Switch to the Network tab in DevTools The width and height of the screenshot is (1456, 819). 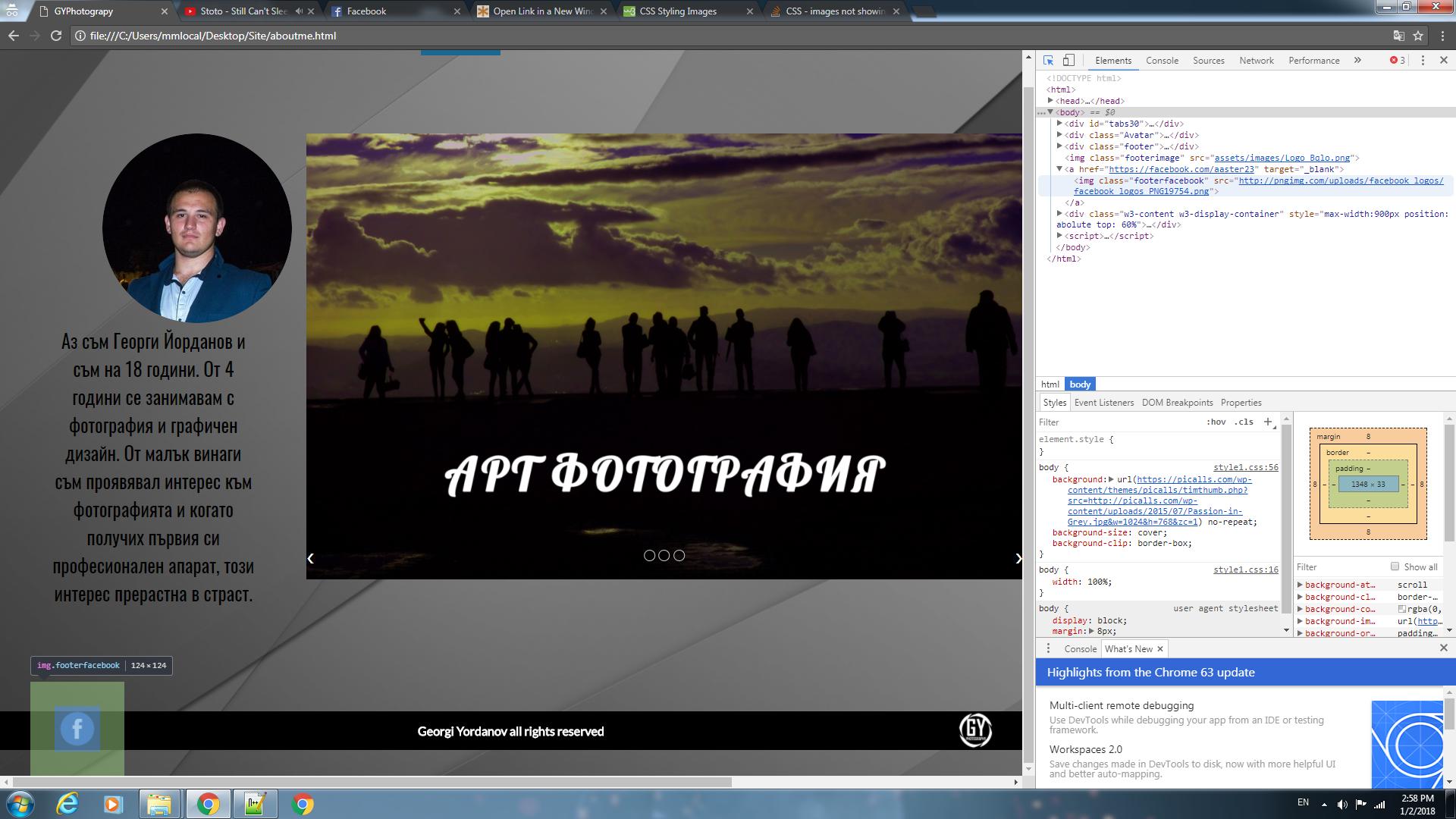point(1257,60)
